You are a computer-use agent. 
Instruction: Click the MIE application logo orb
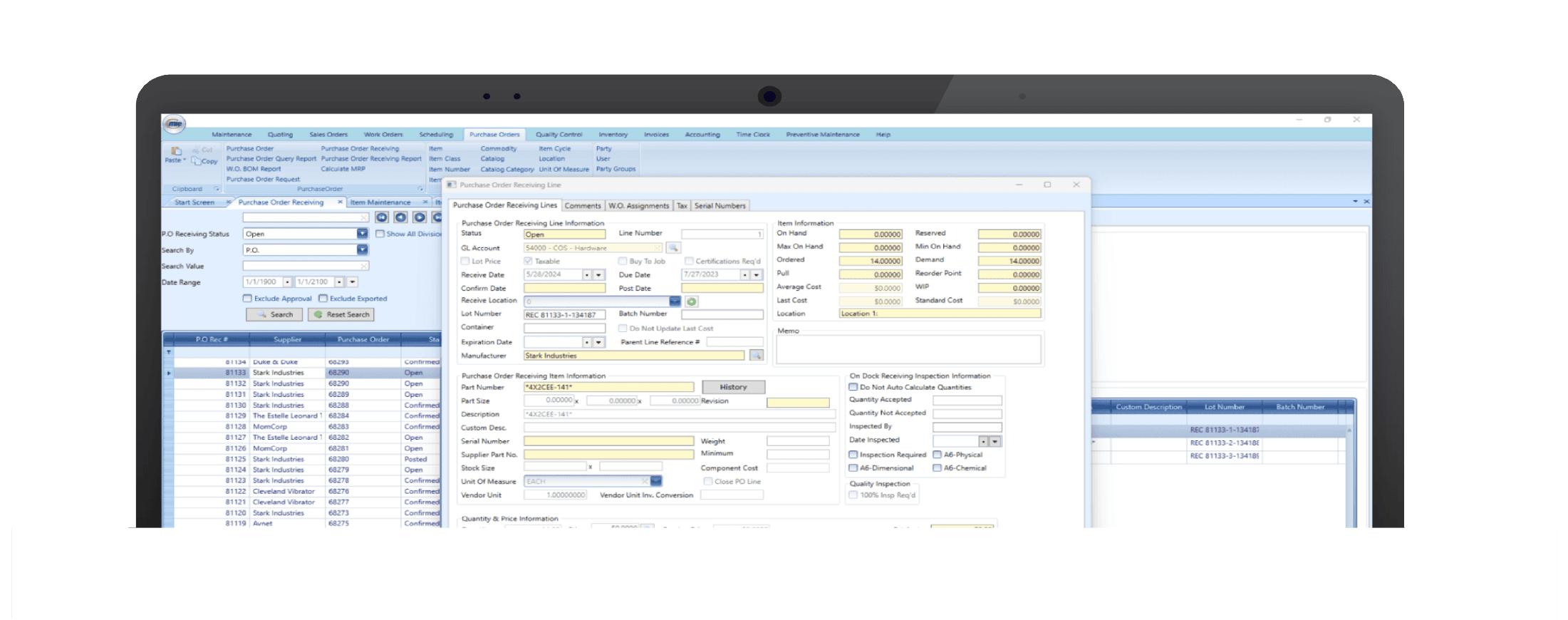175,124
